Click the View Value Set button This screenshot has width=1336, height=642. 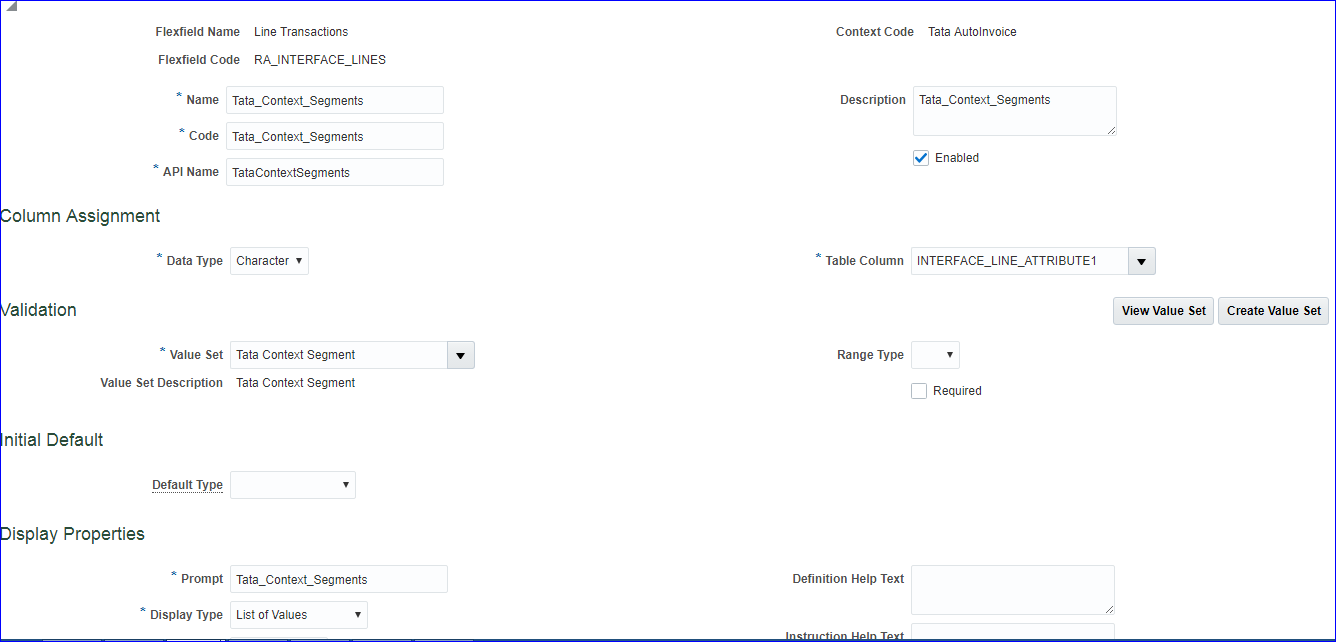[x=1163, y=311]
